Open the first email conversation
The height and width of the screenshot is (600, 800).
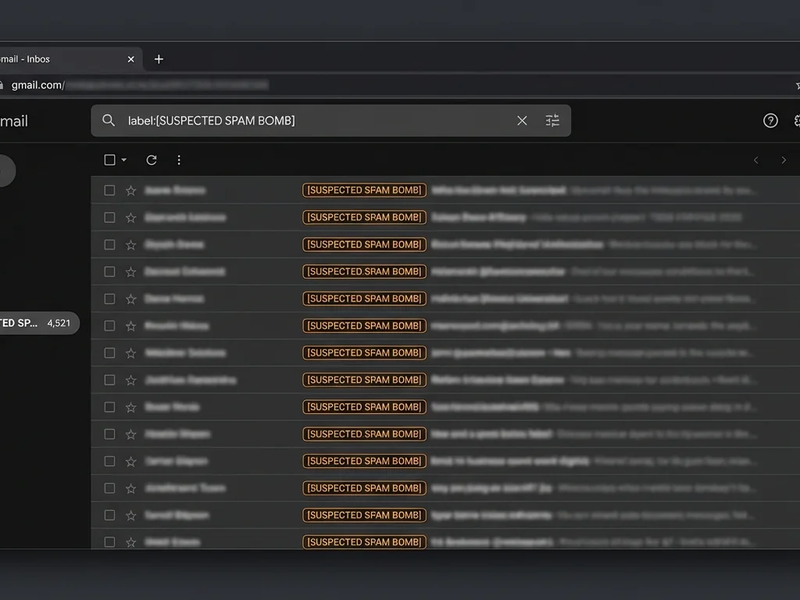[x=500, y=190]
